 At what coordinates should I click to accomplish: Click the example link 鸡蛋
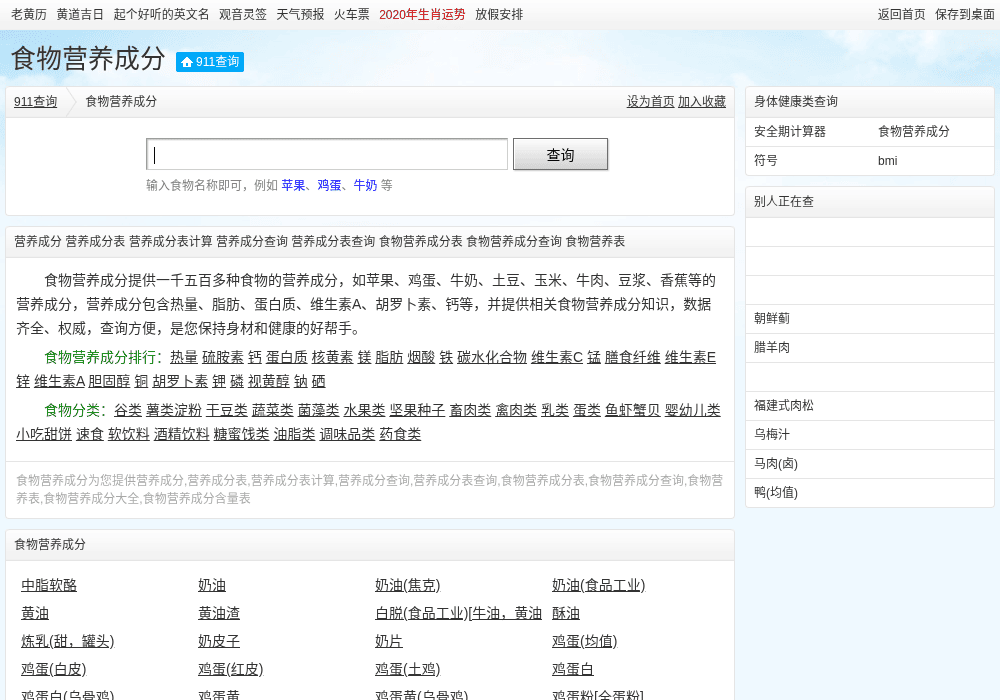point(329,185)
